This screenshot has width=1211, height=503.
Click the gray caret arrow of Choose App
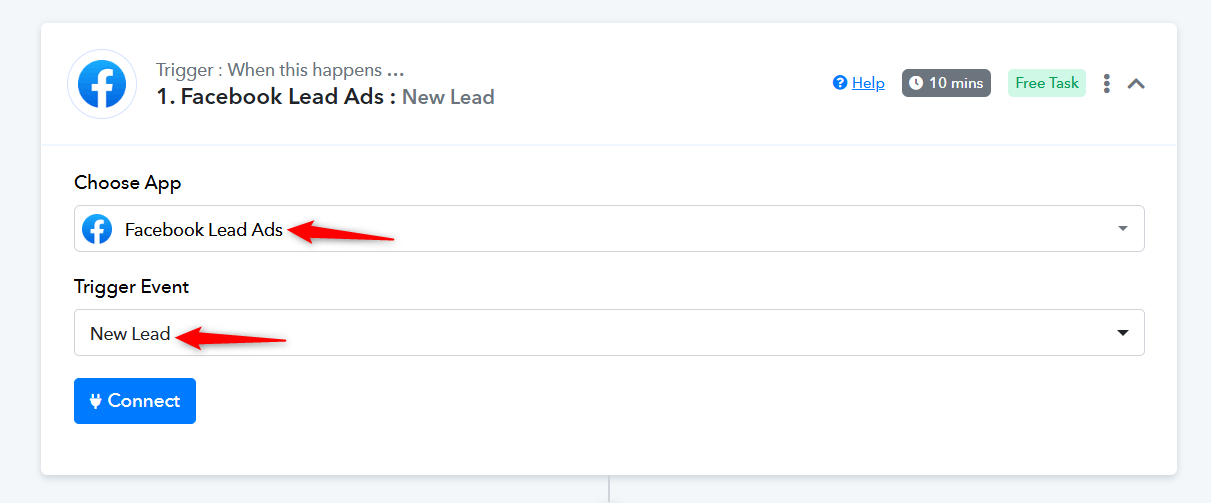[1123, 229]
